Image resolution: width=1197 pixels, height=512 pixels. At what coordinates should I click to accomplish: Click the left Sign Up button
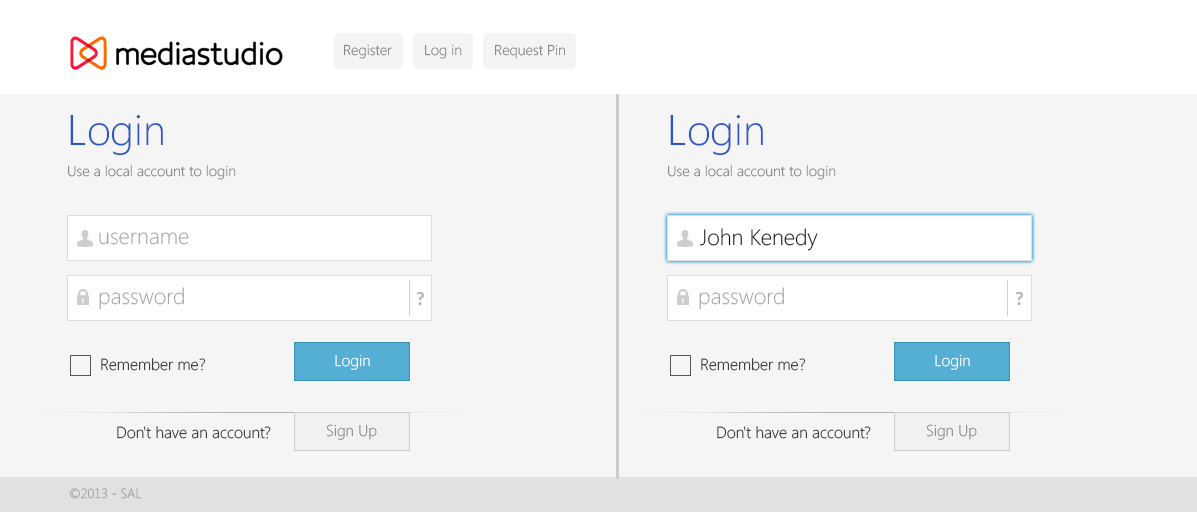[x=352, y=431]
